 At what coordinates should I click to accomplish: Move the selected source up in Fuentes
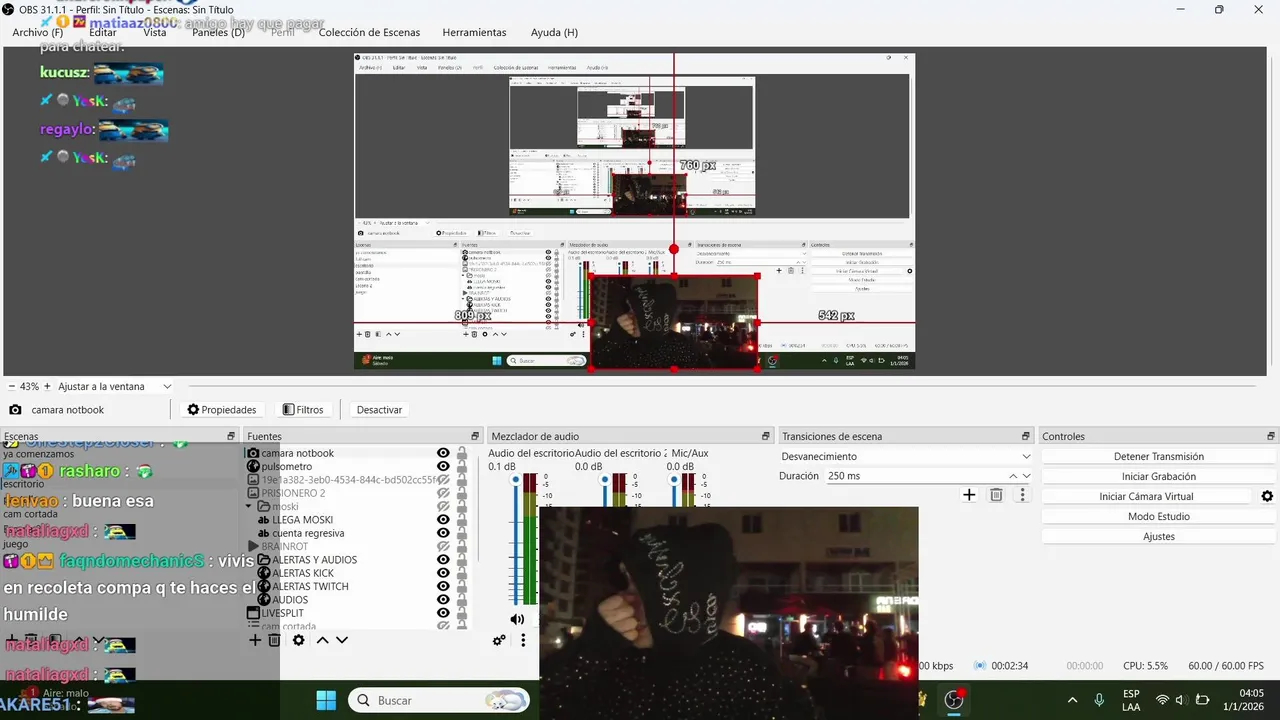[322, 640]
